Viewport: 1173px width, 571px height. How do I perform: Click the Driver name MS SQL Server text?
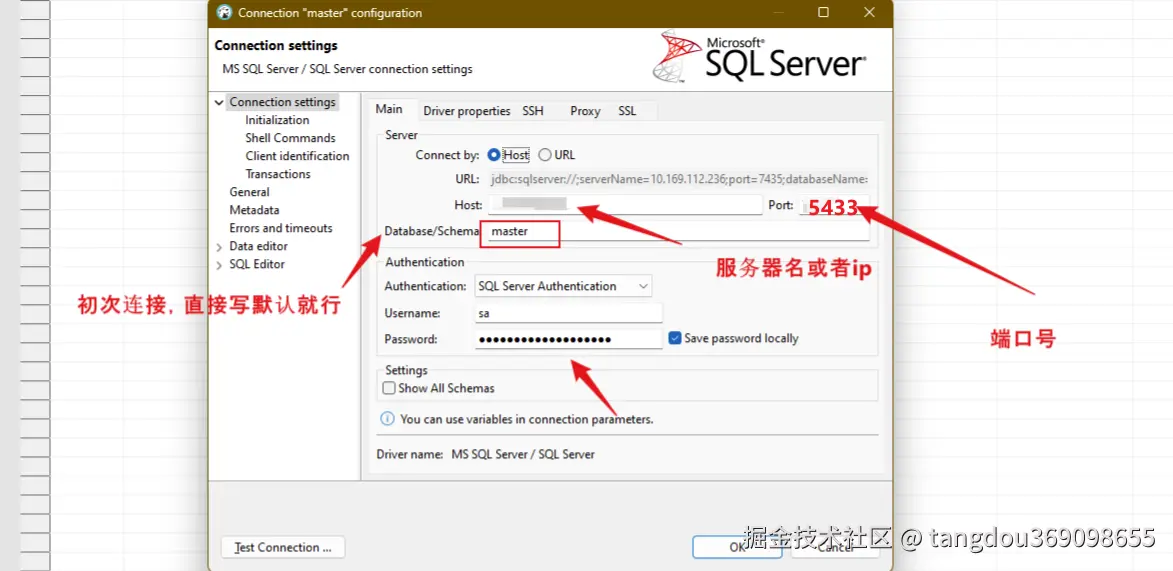point(523,454)
